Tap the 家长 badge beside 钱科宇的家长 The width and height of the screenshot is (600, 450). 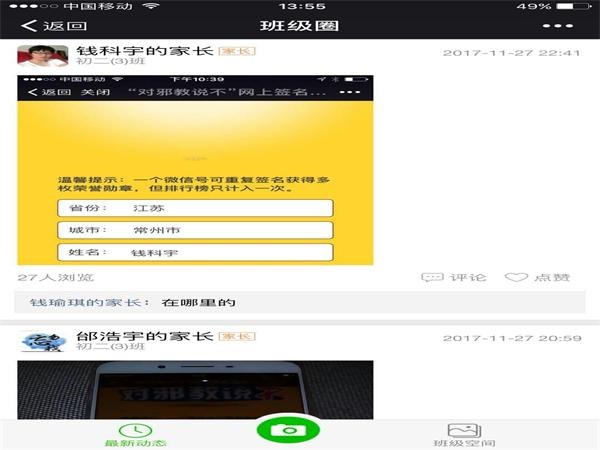(x=237, y=51)
